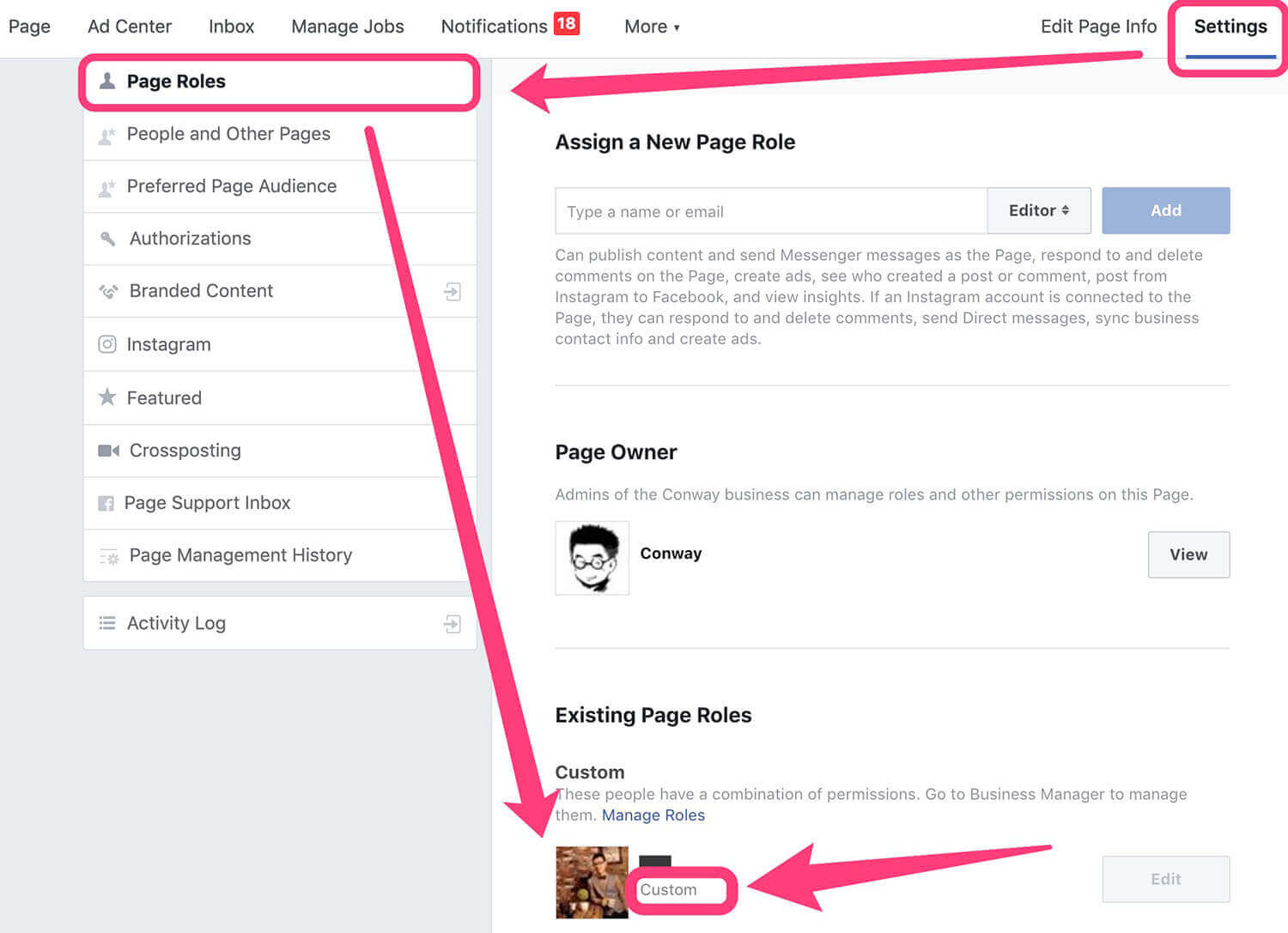Screen dimensions: 1288x933
Task: Open the Notifications tab
Action: [494, 27]
